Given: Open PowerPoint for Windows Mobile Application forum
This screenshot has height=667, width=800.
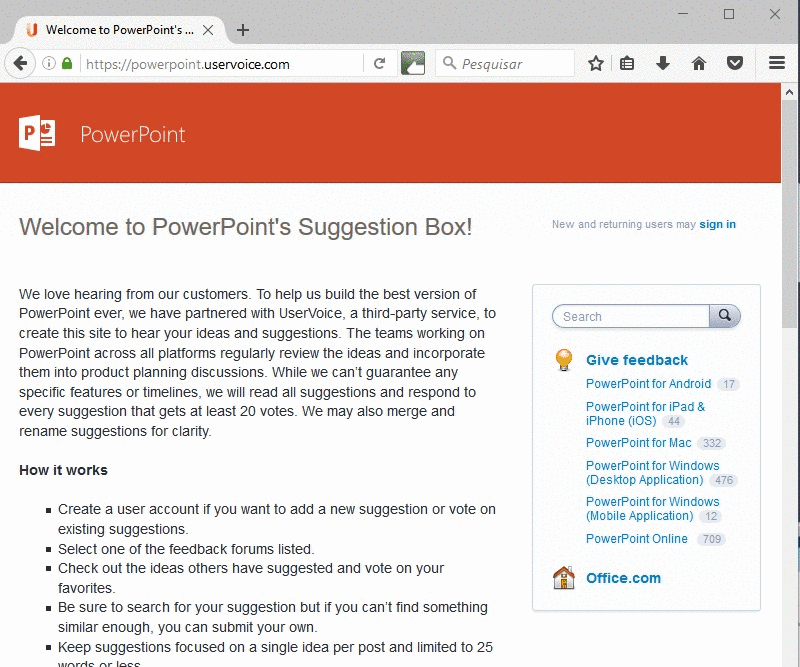Looking at the screenshot, I should (653, 509).
